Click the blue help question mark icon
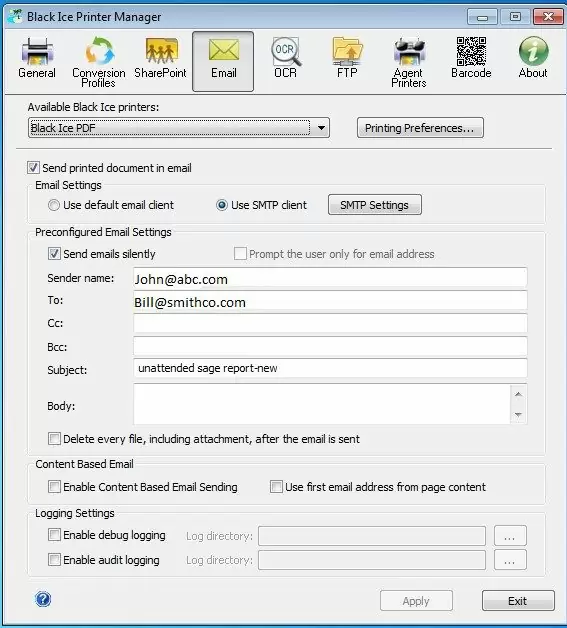This screenshot has height=628, width=567. (x=43, y=599)
